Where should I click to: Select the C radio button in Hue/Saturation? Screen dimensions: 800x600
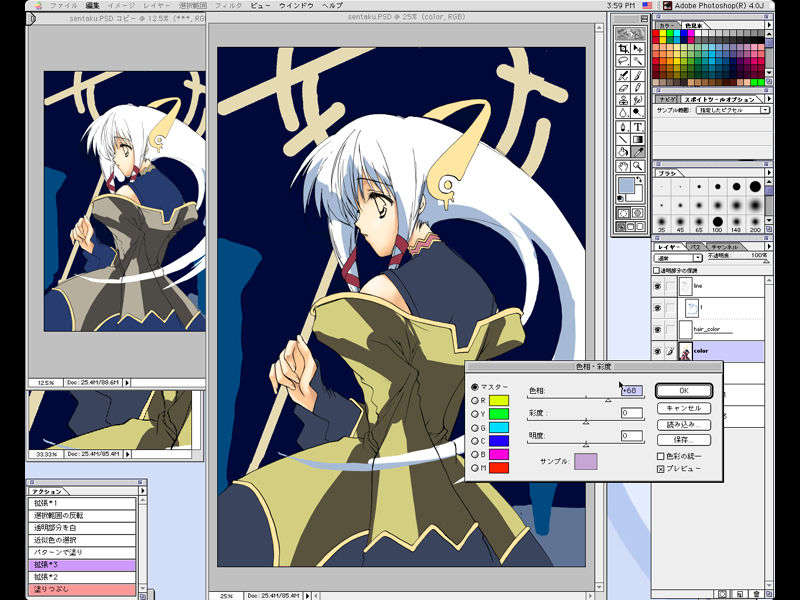475,441
